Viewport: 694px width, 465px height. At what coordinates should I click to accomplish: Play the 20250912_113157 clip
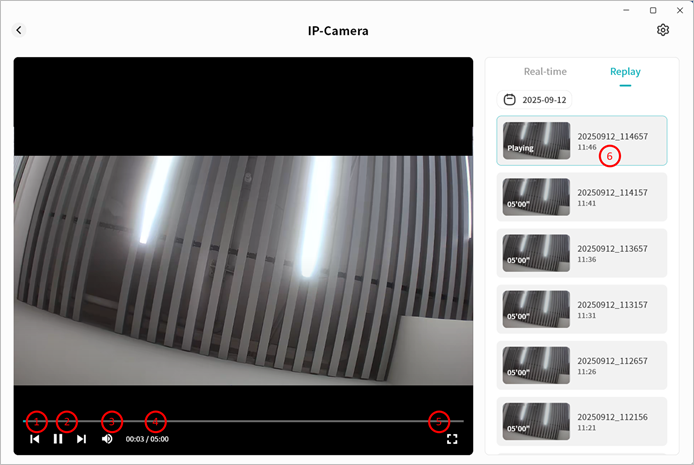click(x=582, y=309)
